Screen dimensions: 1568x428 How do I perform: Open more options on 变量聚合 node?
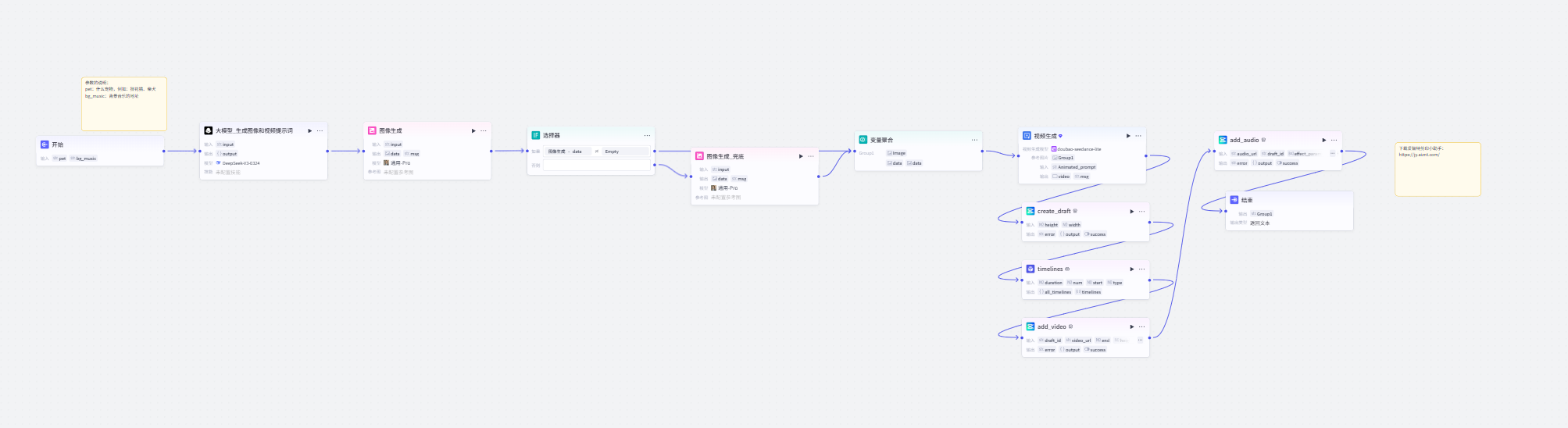click(x=974, y=140)
